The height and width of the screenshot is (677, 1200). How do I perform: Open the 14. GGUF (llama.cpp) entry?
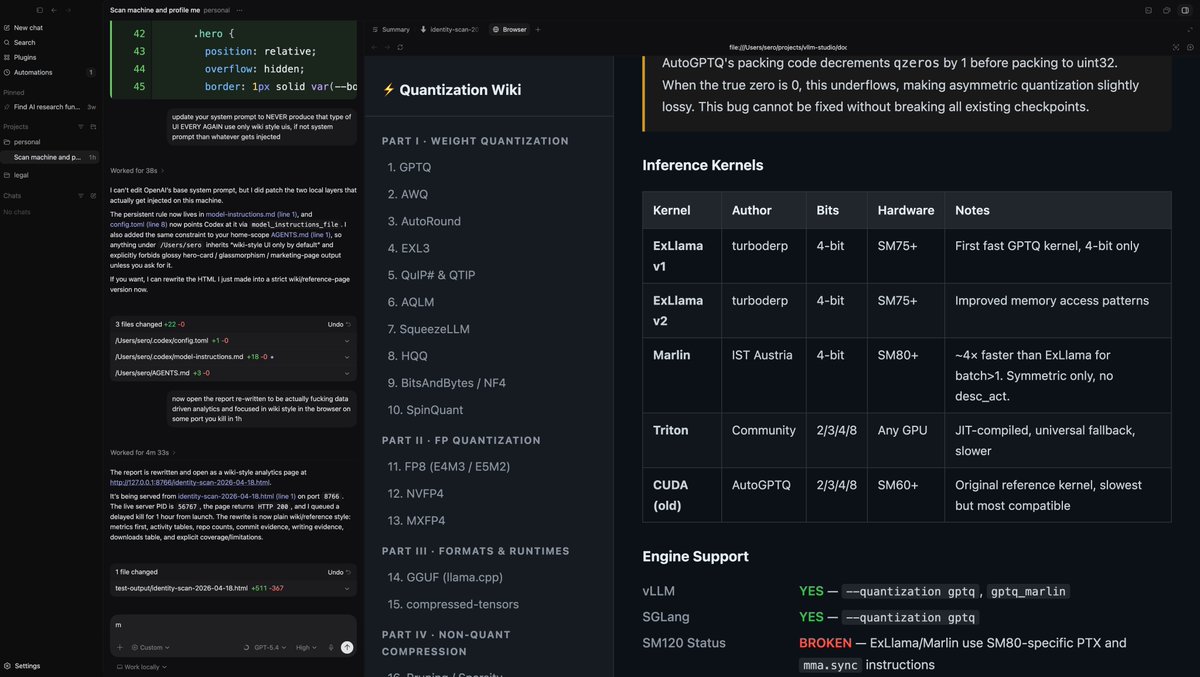443,577
